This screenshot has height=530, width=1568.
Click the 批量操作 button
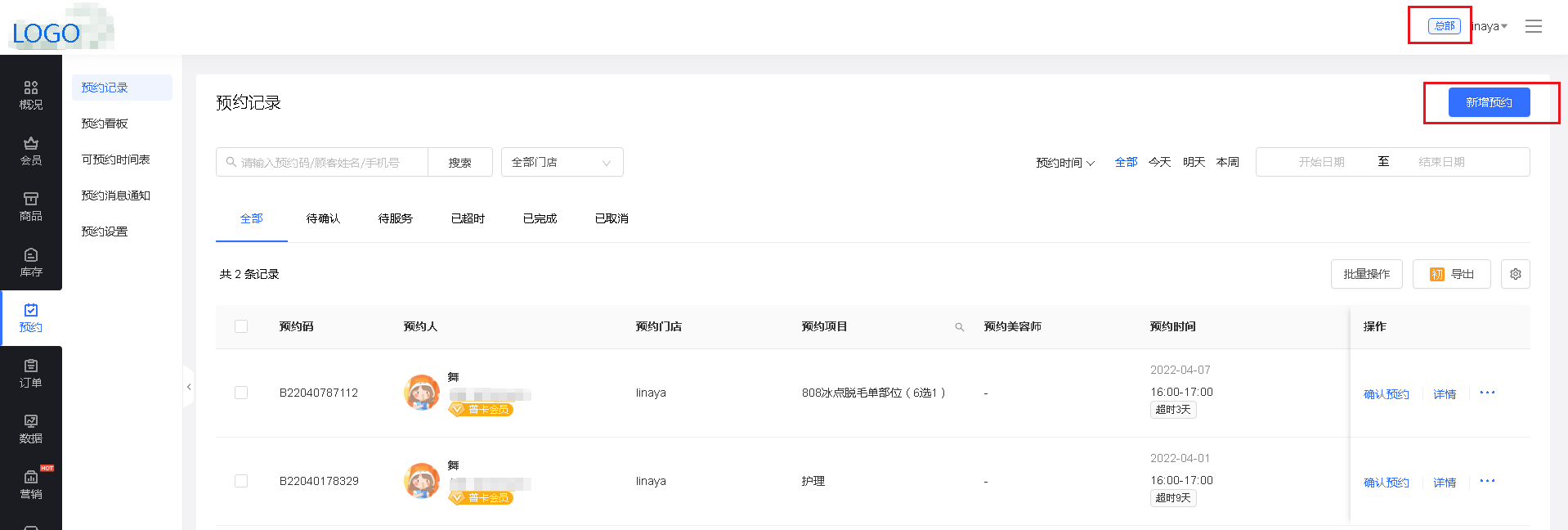pos(1367,274)
